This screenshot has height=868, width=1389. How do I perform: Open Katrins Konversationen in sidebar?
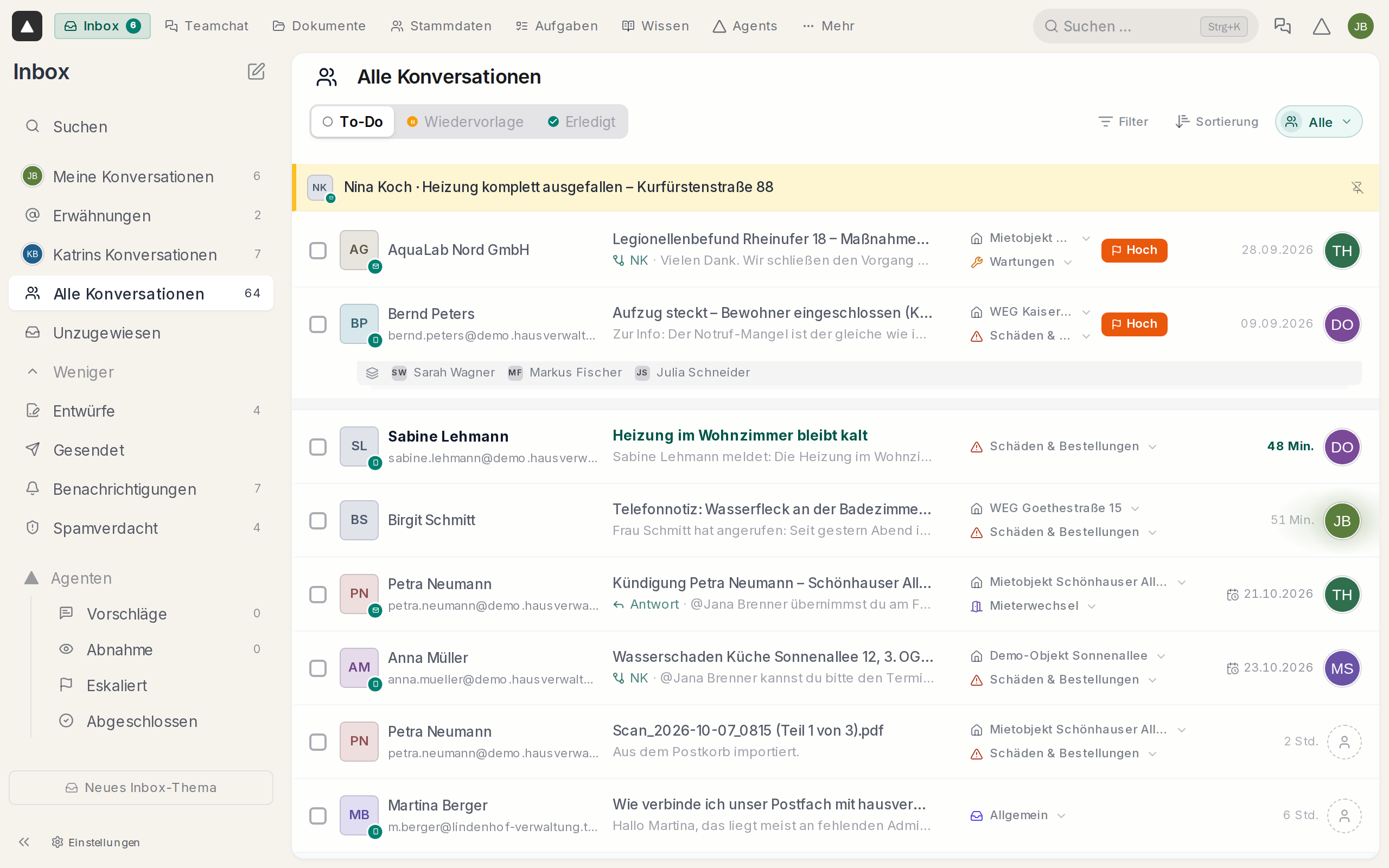(x=141, y=254)
